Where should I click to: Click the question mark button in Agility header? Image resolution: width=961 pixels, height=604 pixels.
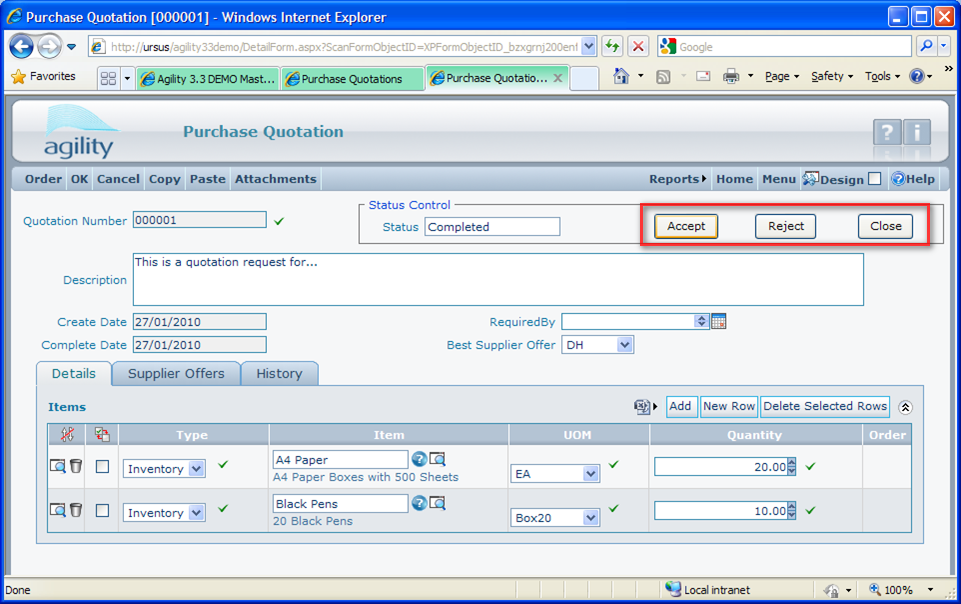[x=887, y=132]
